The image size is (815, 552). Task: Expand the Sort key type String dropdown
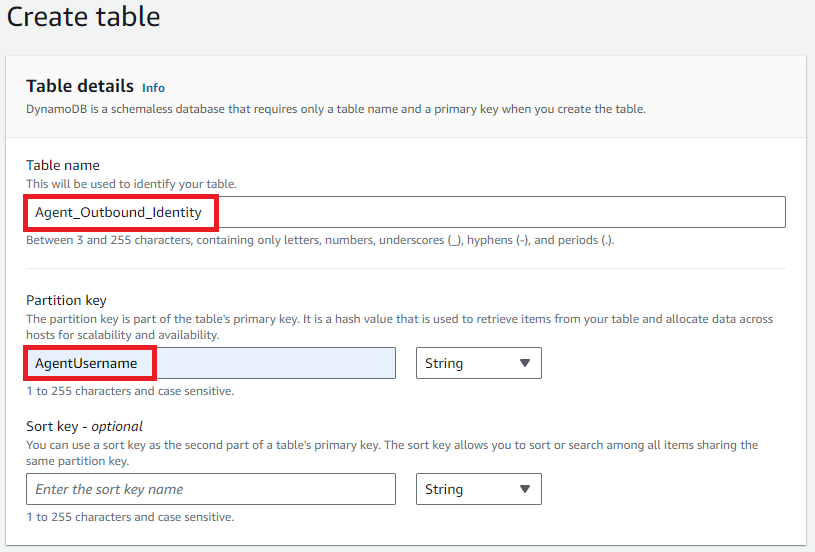[x=479, y=489]
